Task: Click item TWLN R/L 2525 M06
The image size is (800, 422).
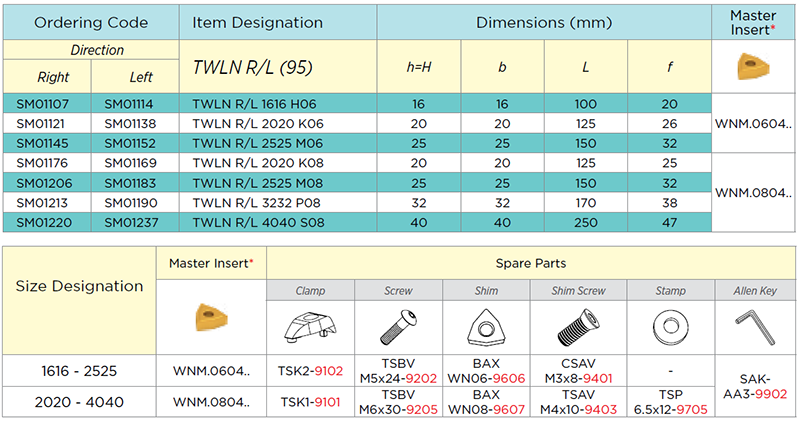Action: click(258, 143)
